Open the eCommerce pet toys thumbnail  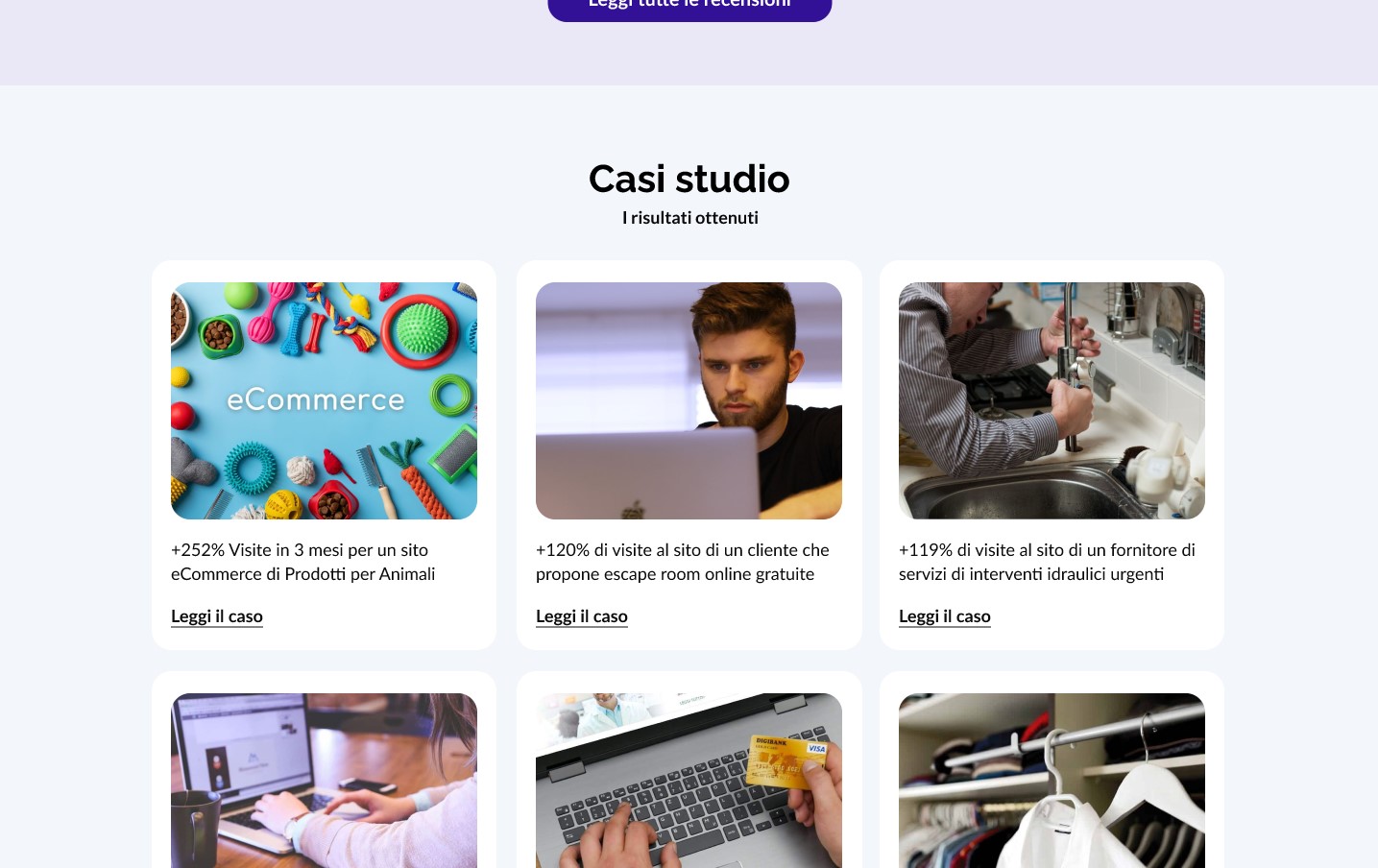point(324,400)
